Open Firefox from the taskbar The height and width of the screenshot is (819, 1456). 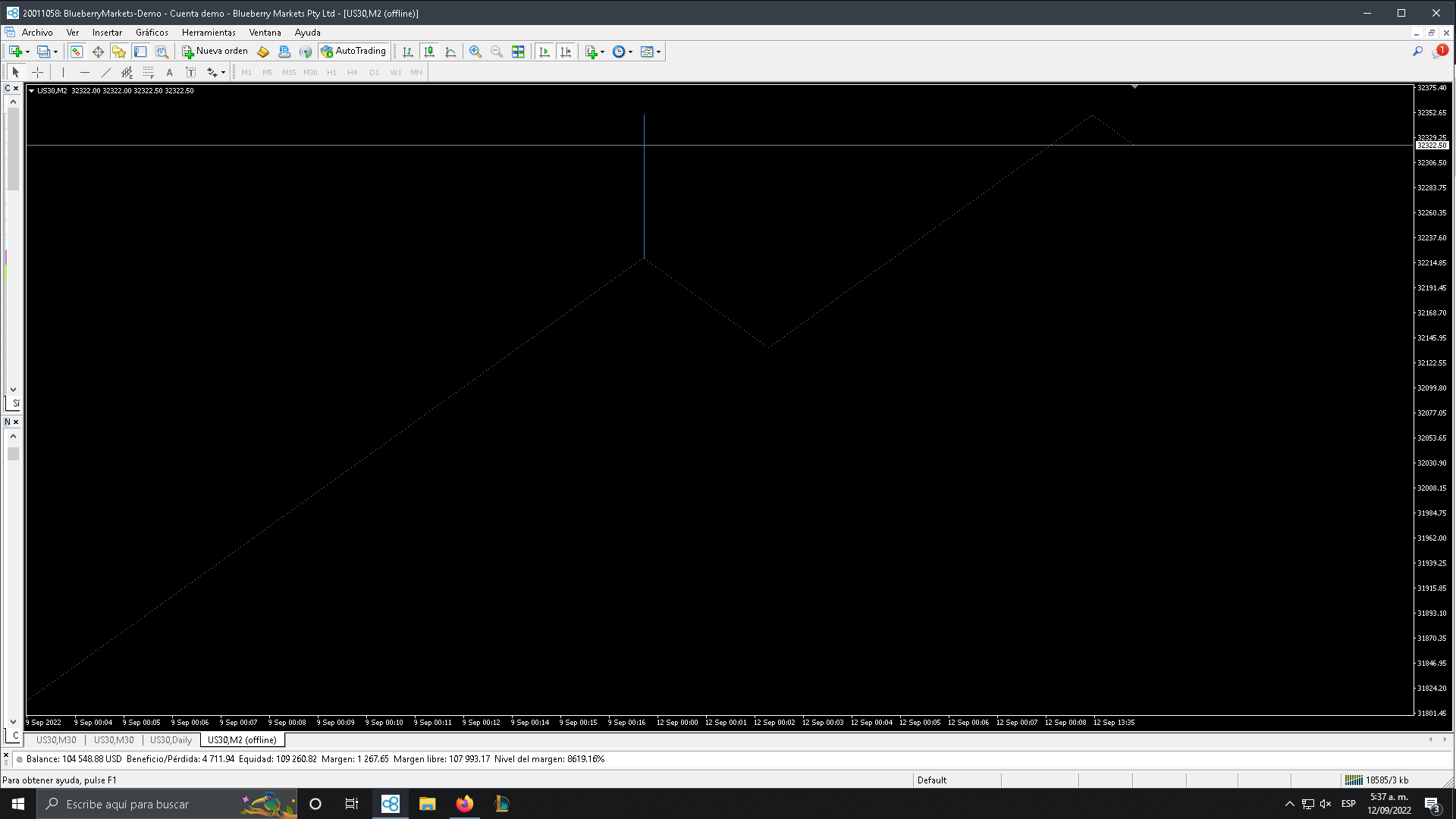[464, 804]
